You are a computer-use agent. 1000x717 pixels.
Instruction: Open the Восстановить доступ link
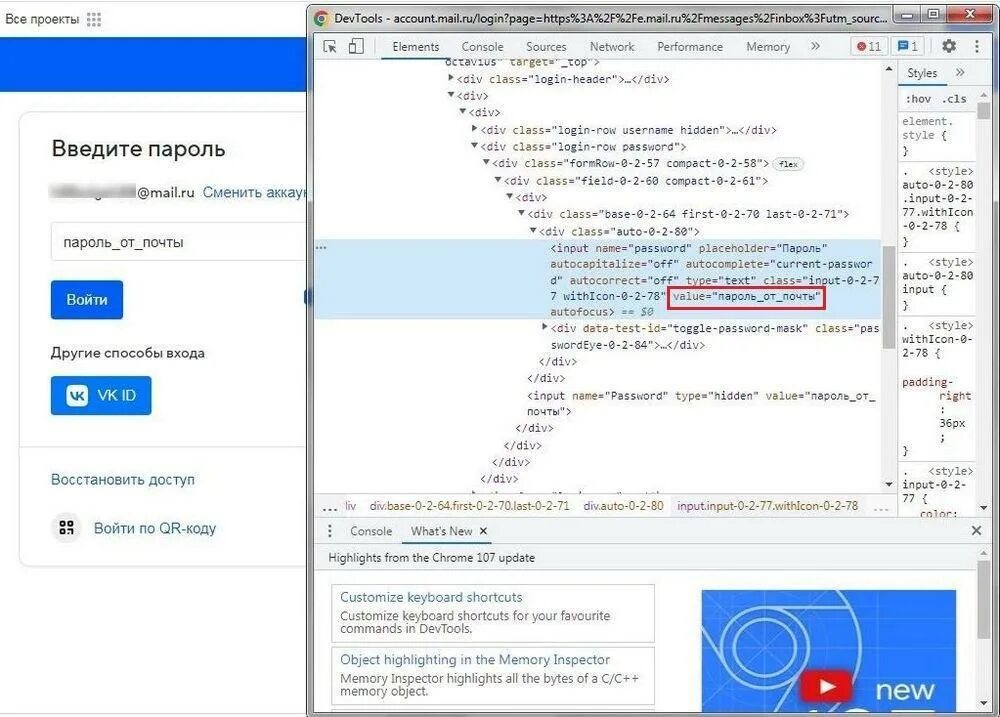coord(122,479)
